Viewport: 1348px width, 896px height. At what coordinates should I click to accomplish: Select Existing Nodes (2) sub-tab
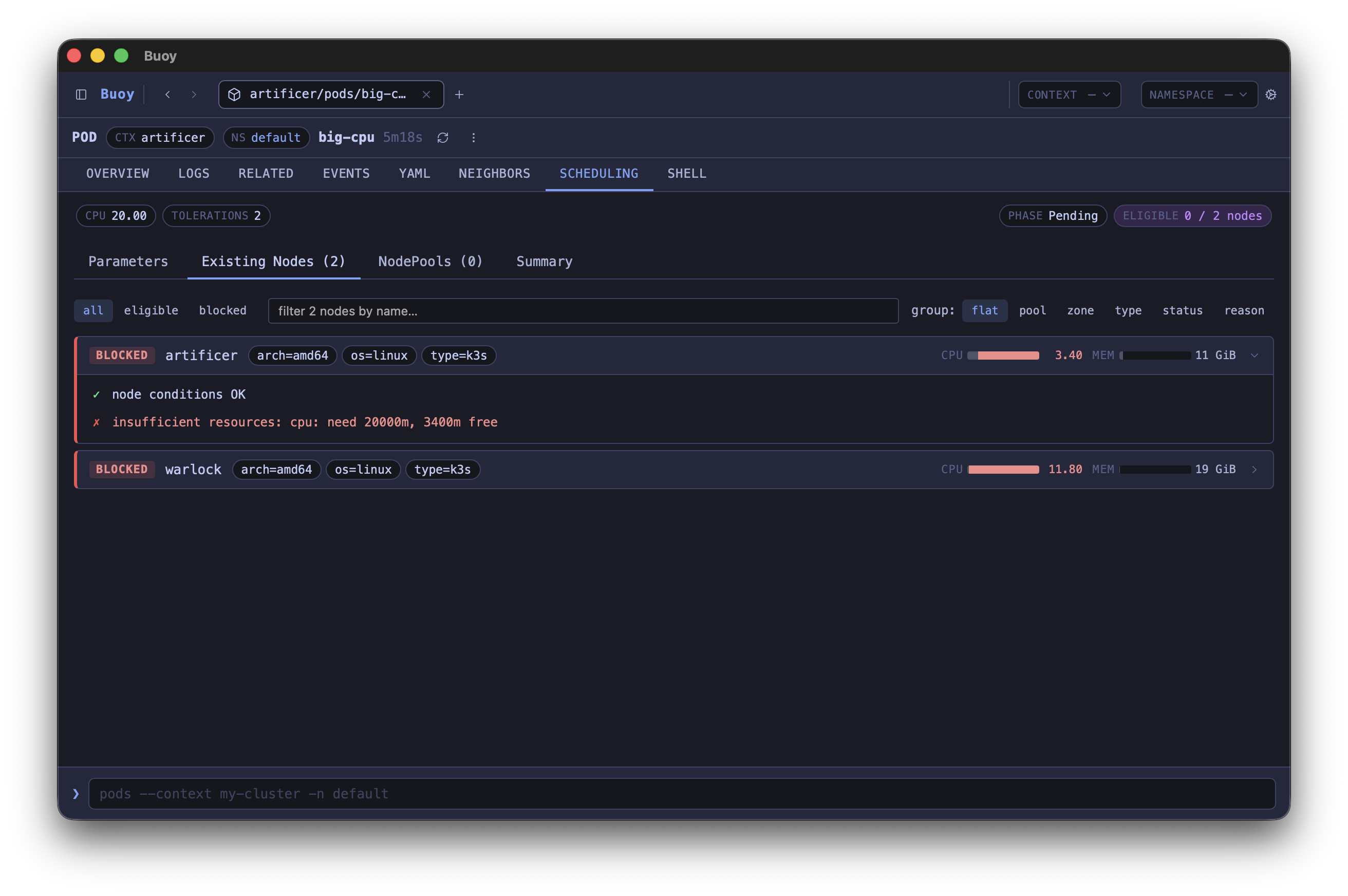pyautogui.click(x=274, y=261)
